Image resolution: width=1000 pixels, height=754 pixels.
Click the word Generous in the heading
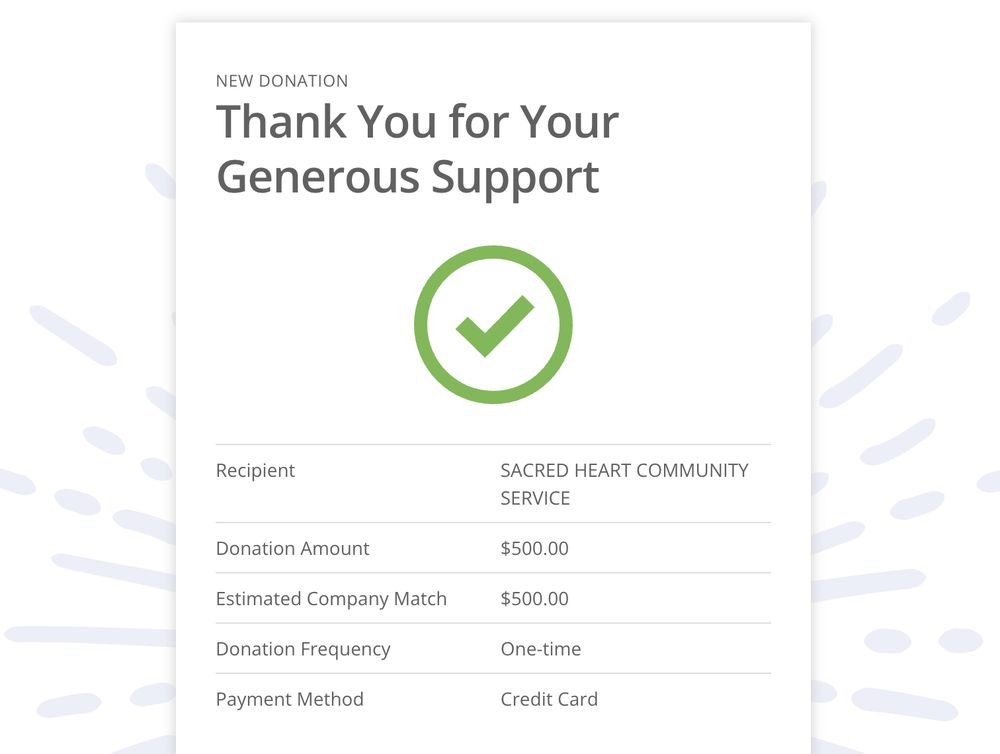(318, 177)
